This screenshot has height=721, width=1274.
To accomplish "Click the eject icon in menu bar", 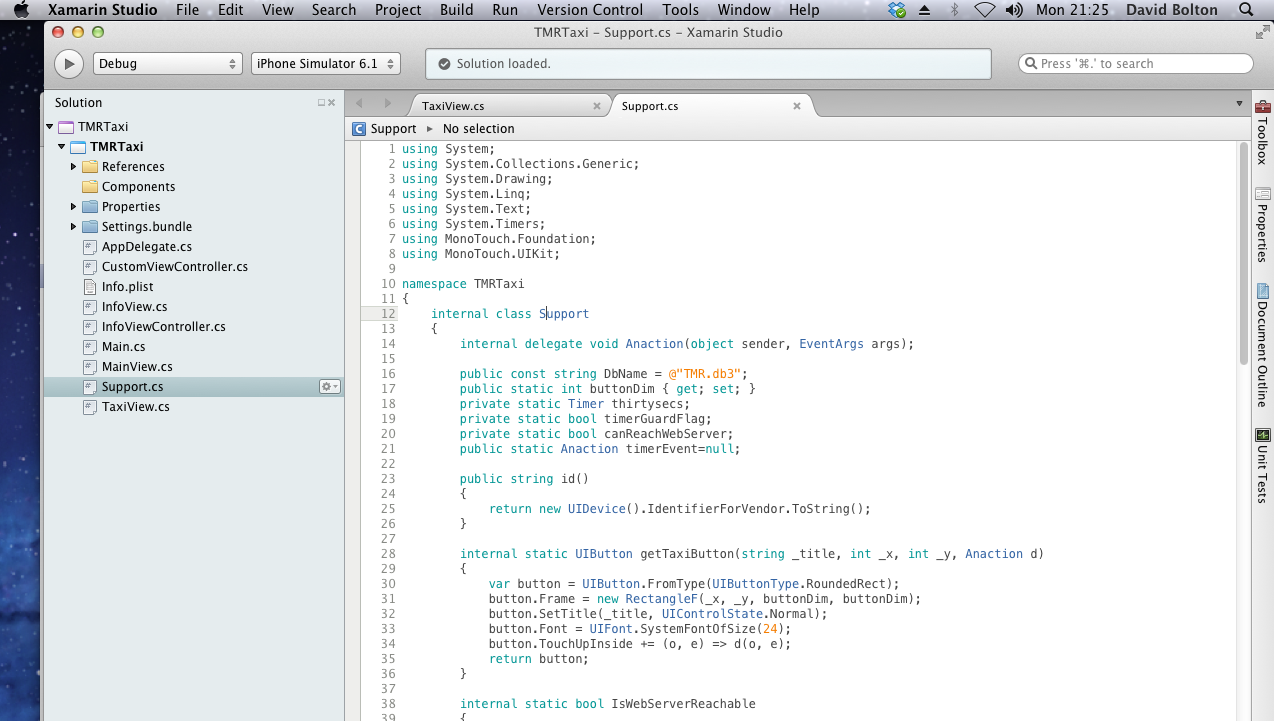I will 925,10.
